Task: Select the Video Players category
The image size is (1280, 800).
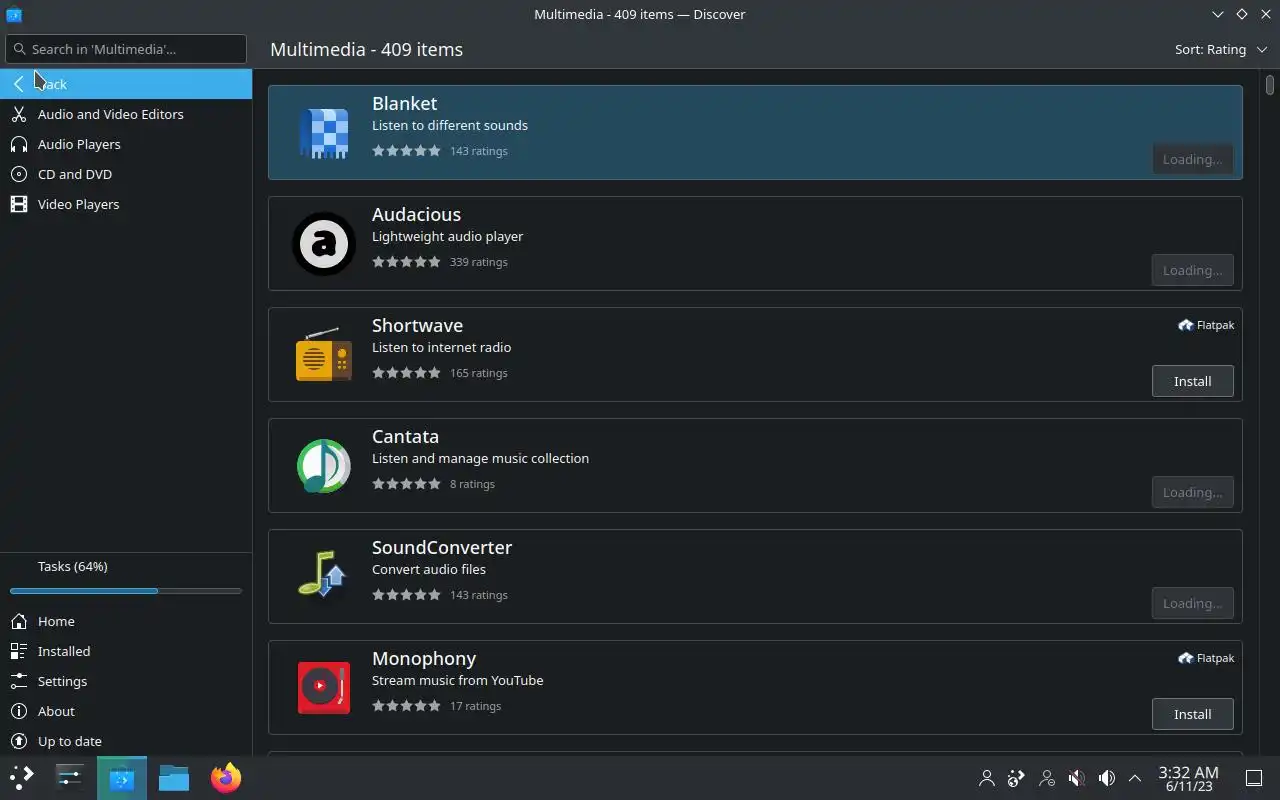Action: coord(126,204)
